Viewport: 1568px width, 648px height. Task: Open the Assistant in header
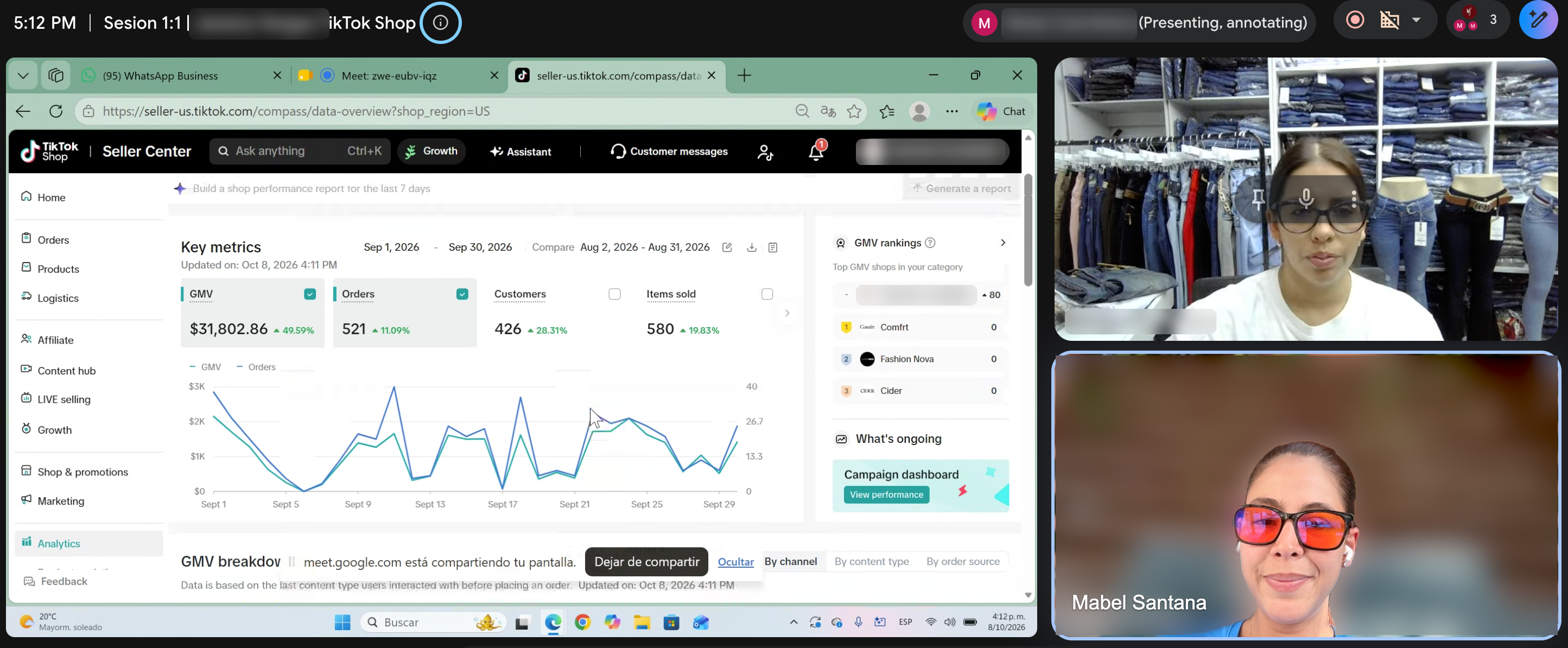click(x=520, y=151)
